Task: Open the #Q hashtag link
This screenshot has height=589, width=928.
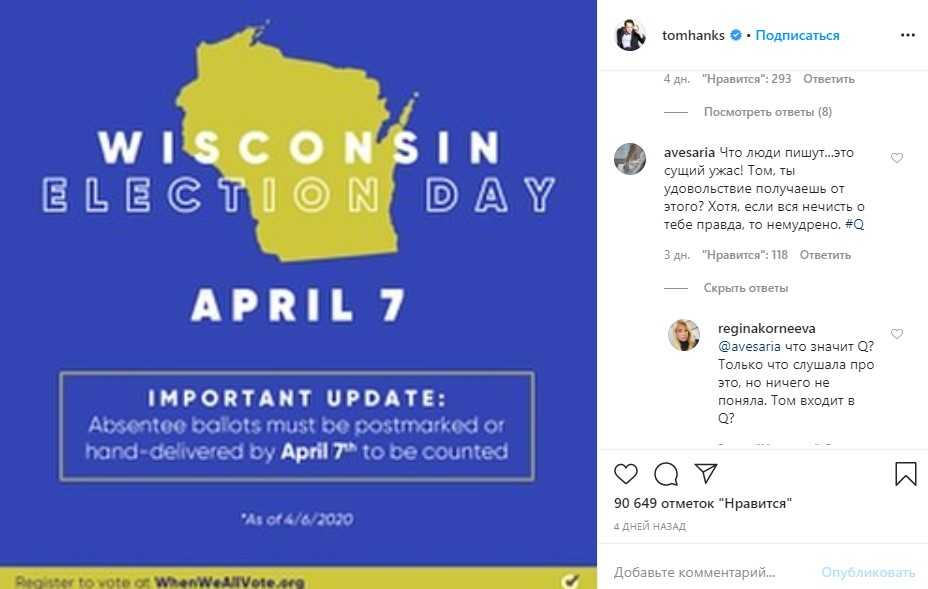Action: pyautogui.click(x=854, y=224)
